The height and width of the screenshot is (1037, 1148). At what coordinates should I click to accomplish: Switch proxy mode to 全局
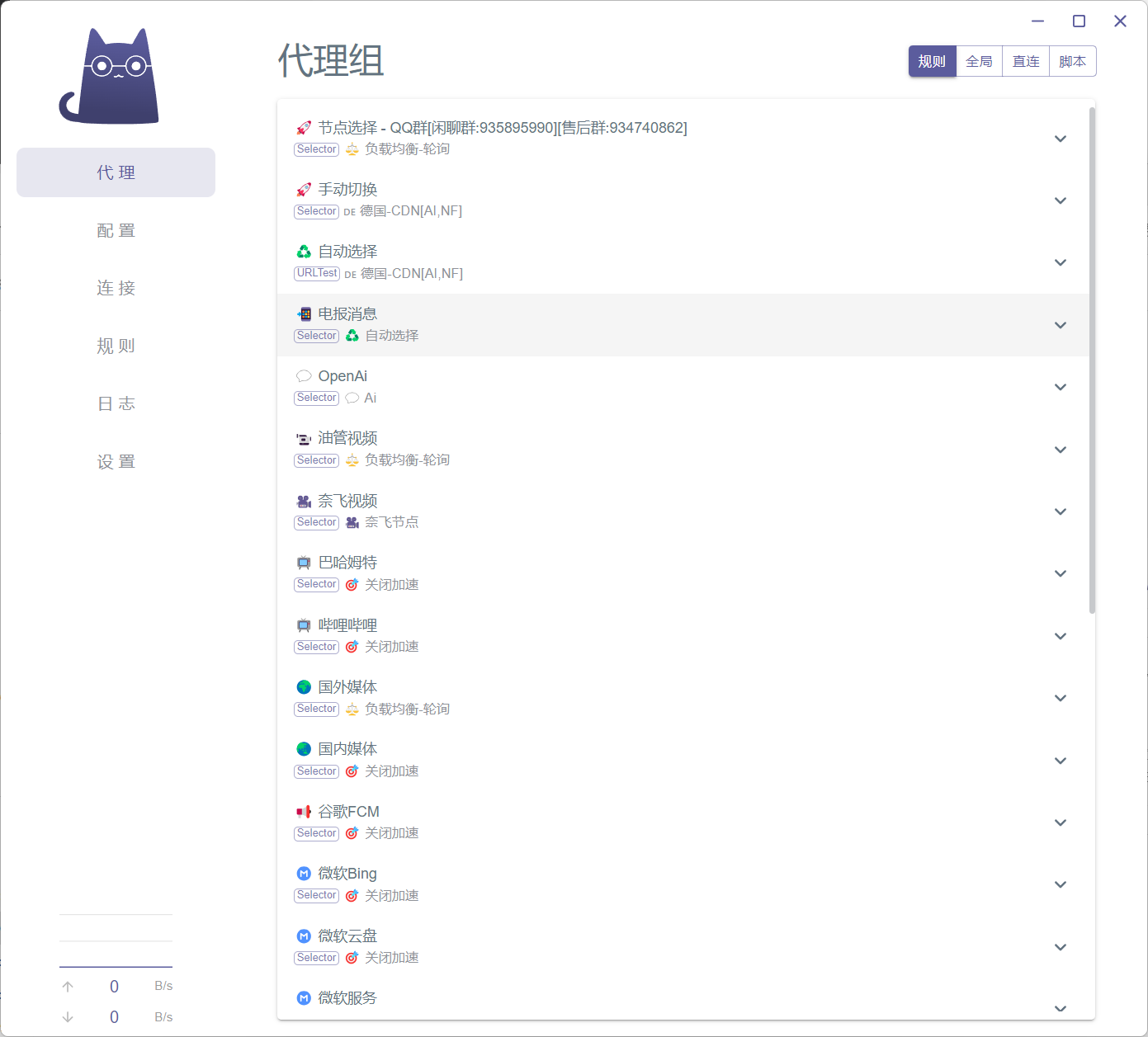(979, 62)
